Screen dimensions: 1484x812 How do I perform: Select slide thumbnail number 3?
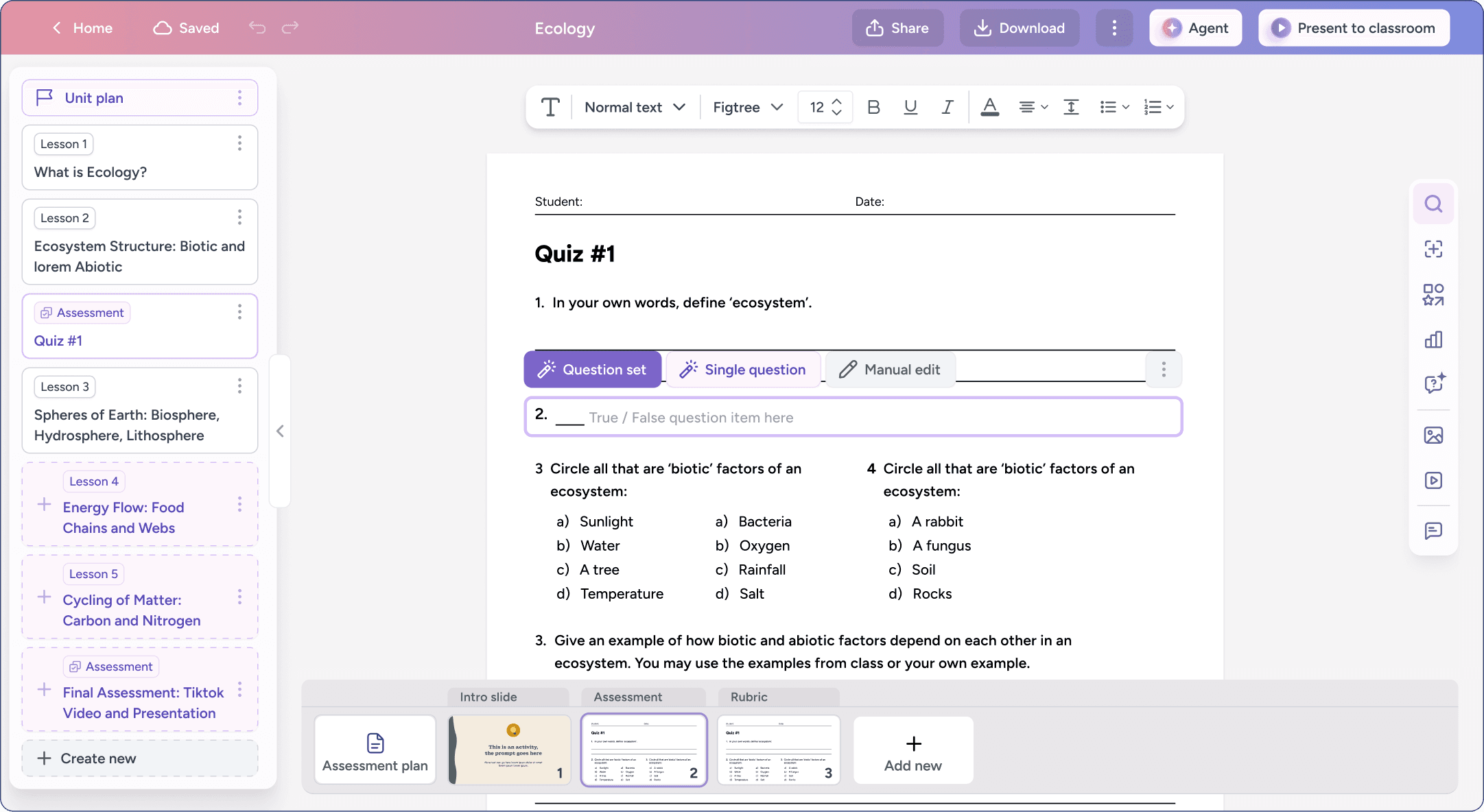tap(779, 750)
